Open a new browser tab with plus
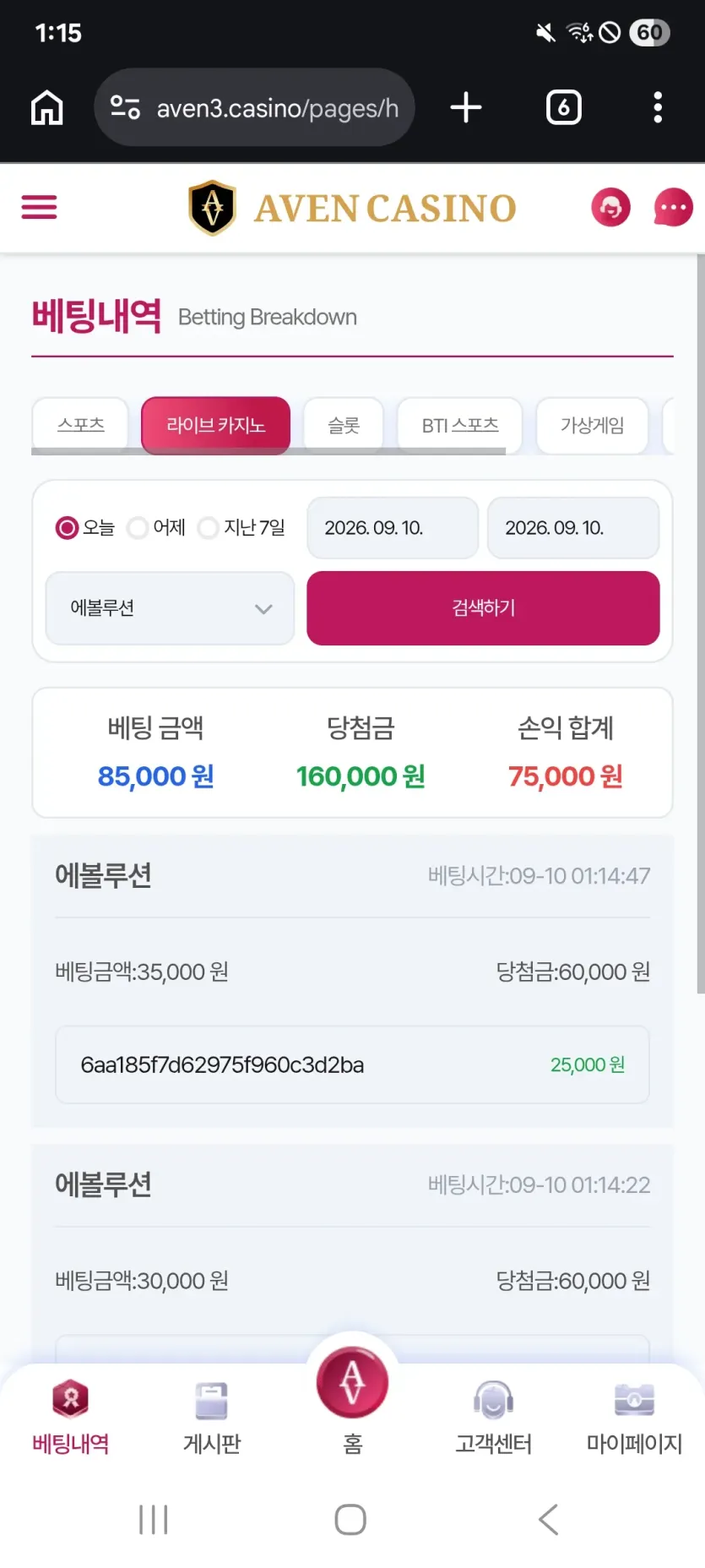The height and width of the screenshot is (1568, 705). pos(465,107)
